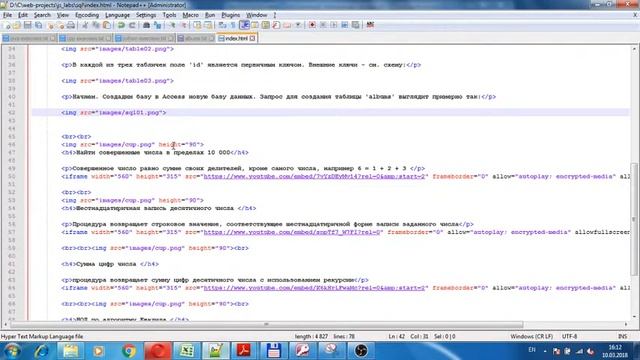
Task: Open the Settings menu
Action: coord(146,15)
